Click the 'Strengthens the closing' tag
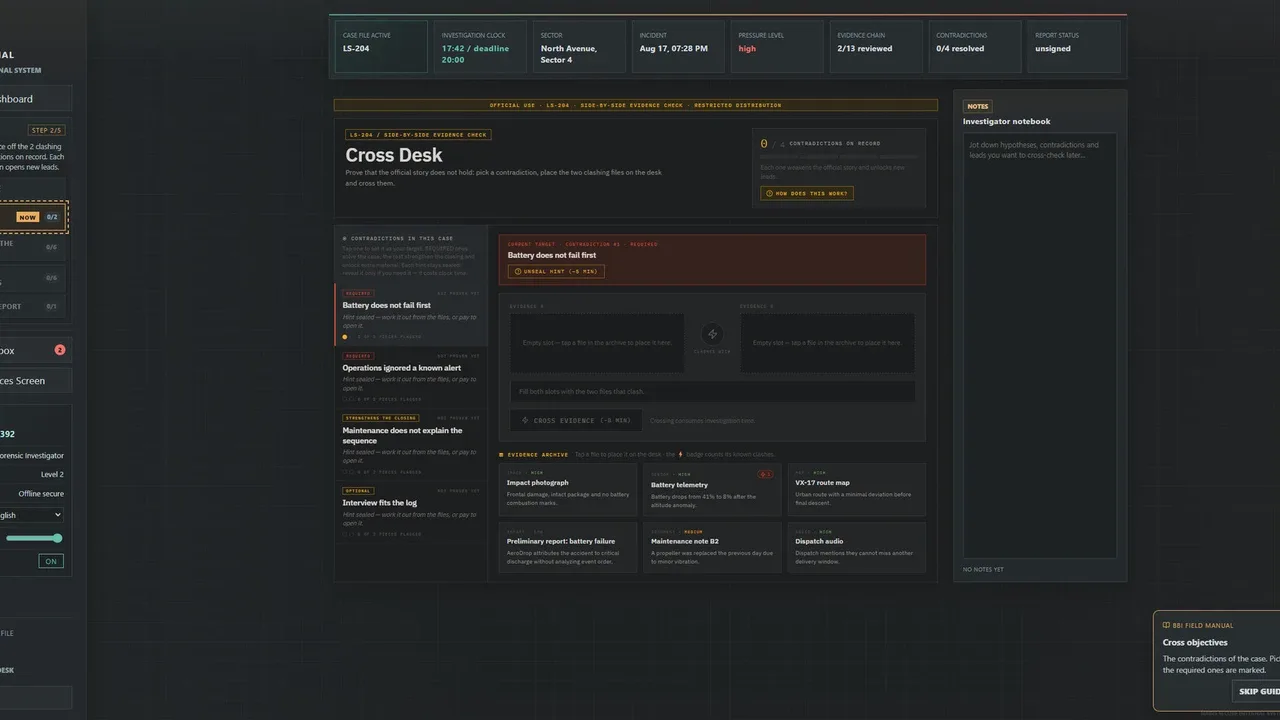Screen dimensions: 1280x720 tap(381, 418)
